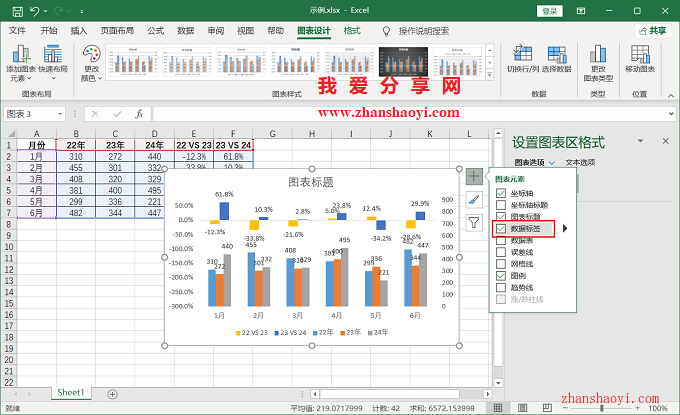
Task: Switch to Page Layout view icon
Action: [x=523, y=408]
